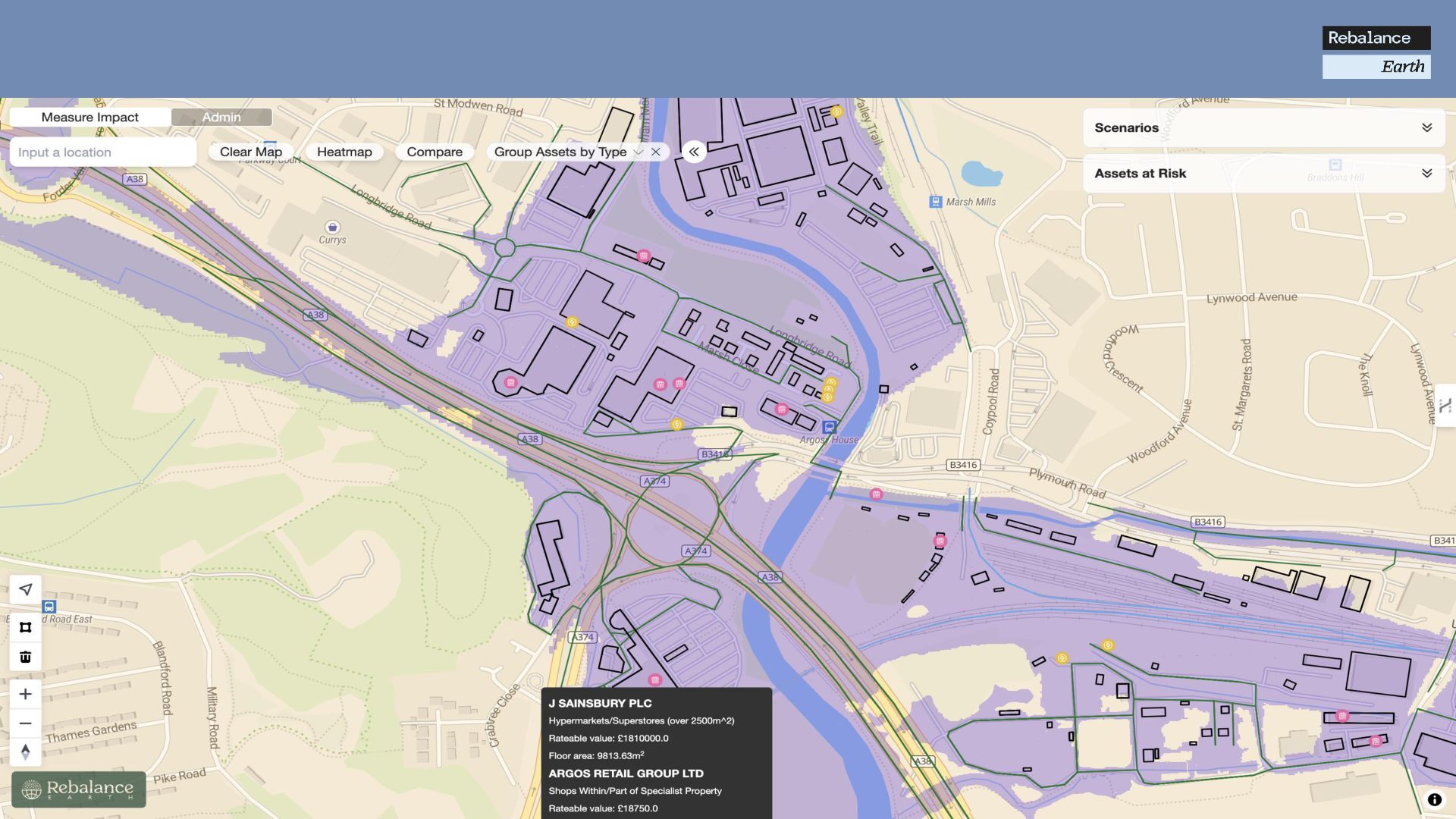
Task: Zoom out with the minus button
Action: click(x=25, y=723)
